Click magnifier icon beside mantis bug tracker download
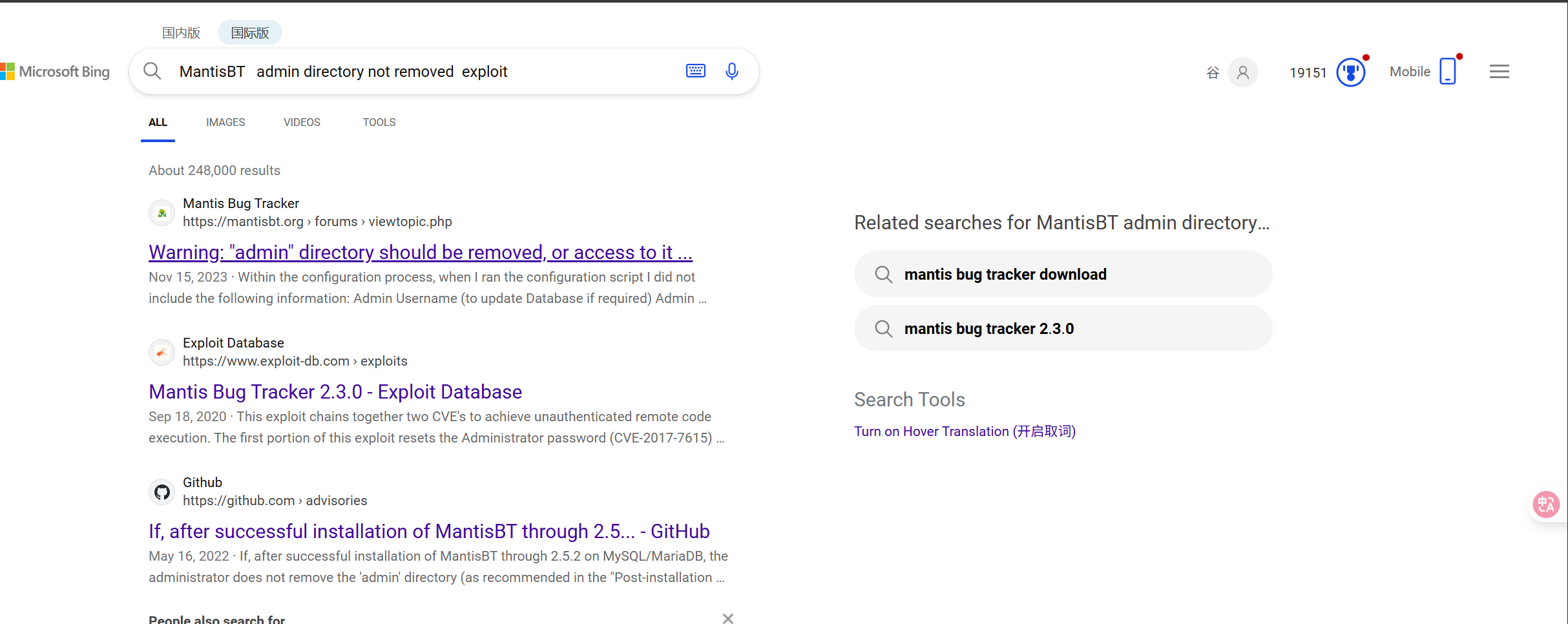1568x624 pixels. point(884,275)
